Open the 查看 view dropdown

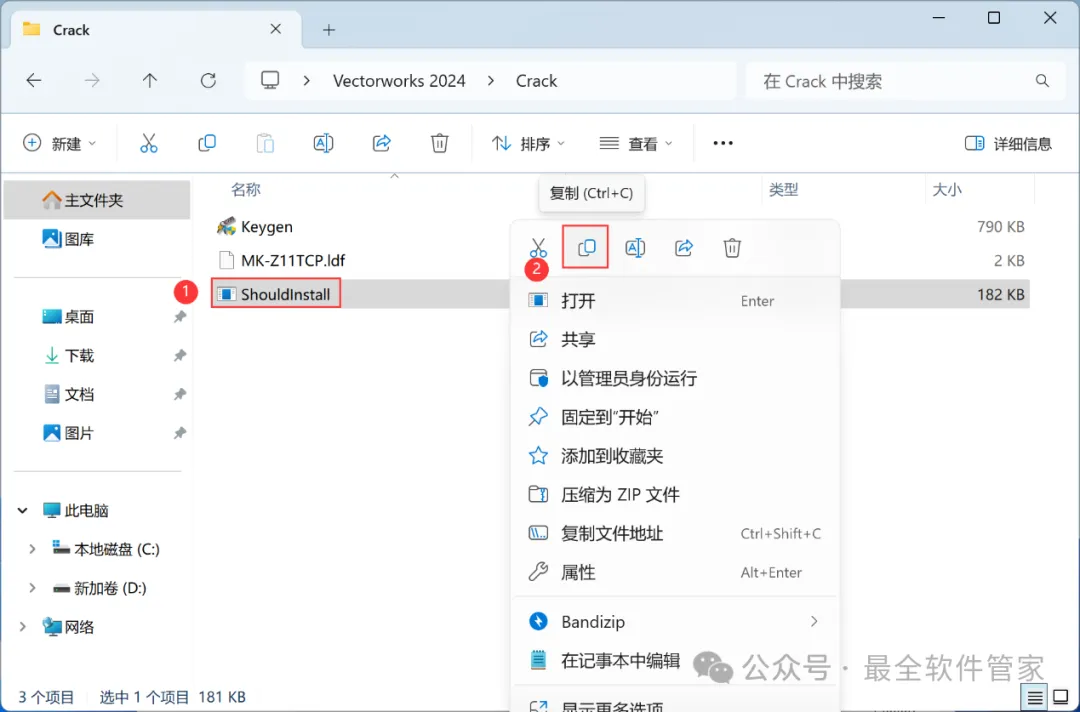[636, 143]
